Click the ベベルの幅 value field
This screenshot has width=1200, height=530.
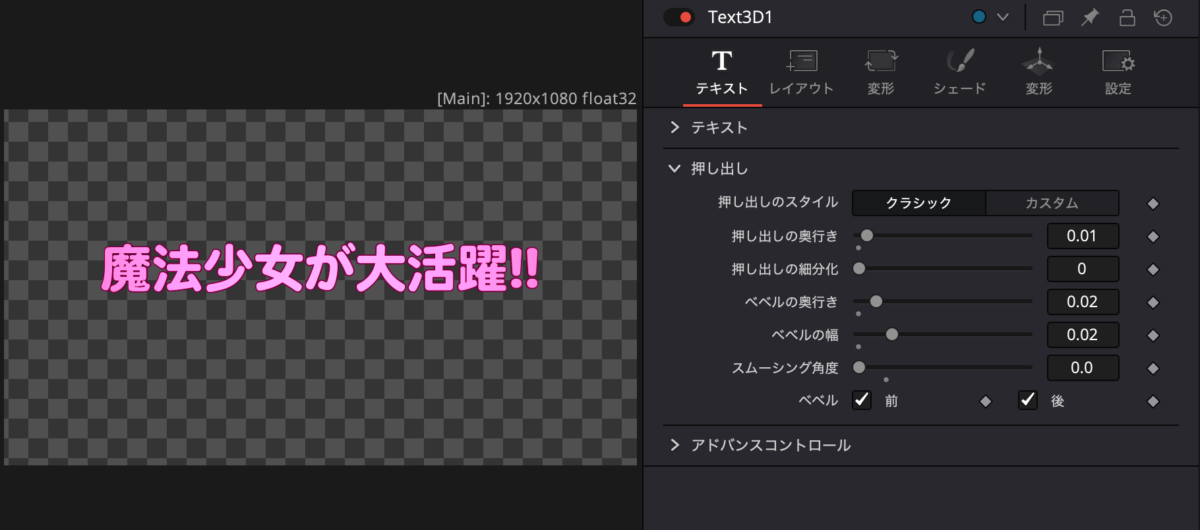(1083, 335)
